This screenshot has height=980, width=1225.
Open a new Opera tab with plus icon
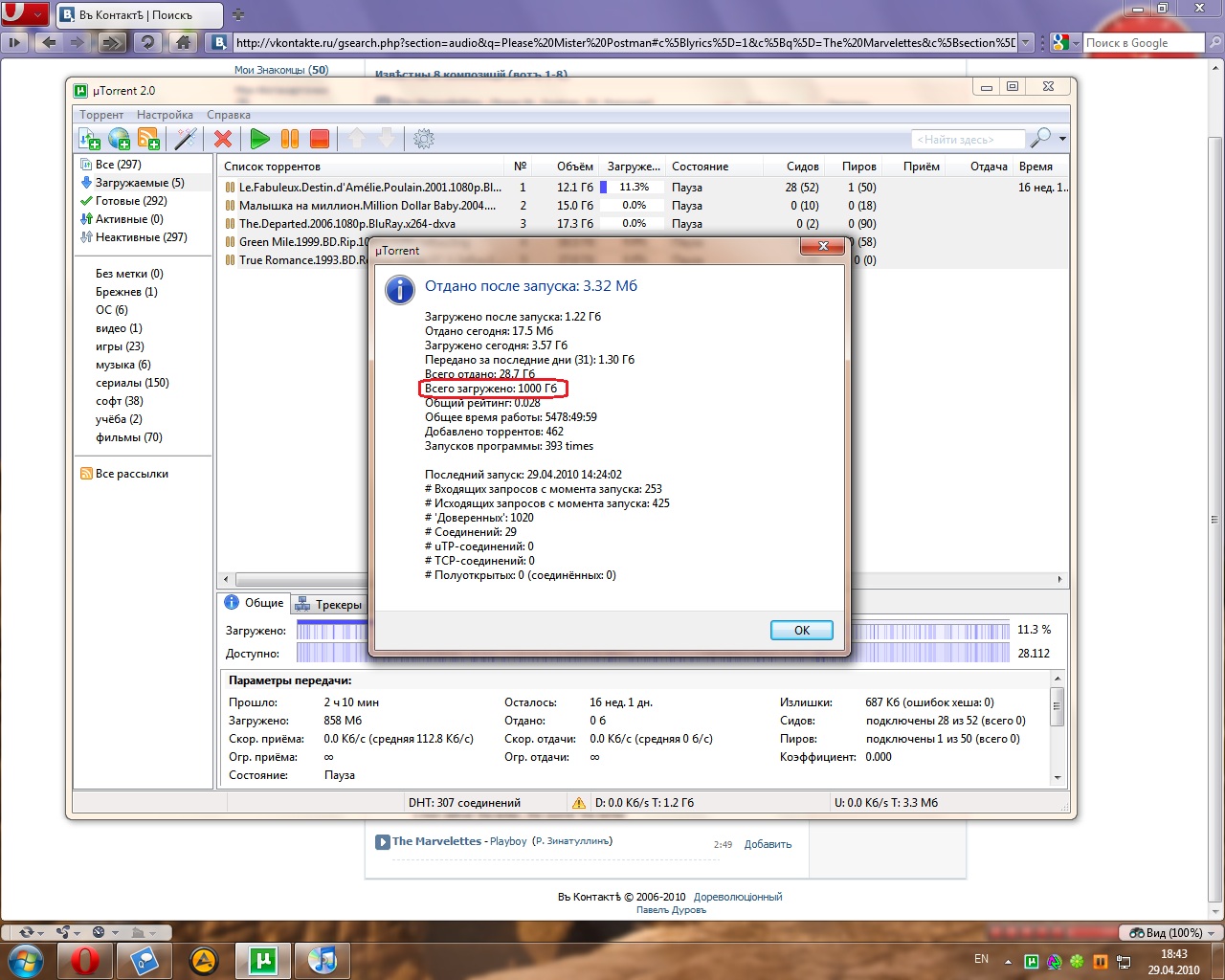(x=238, y=15)
